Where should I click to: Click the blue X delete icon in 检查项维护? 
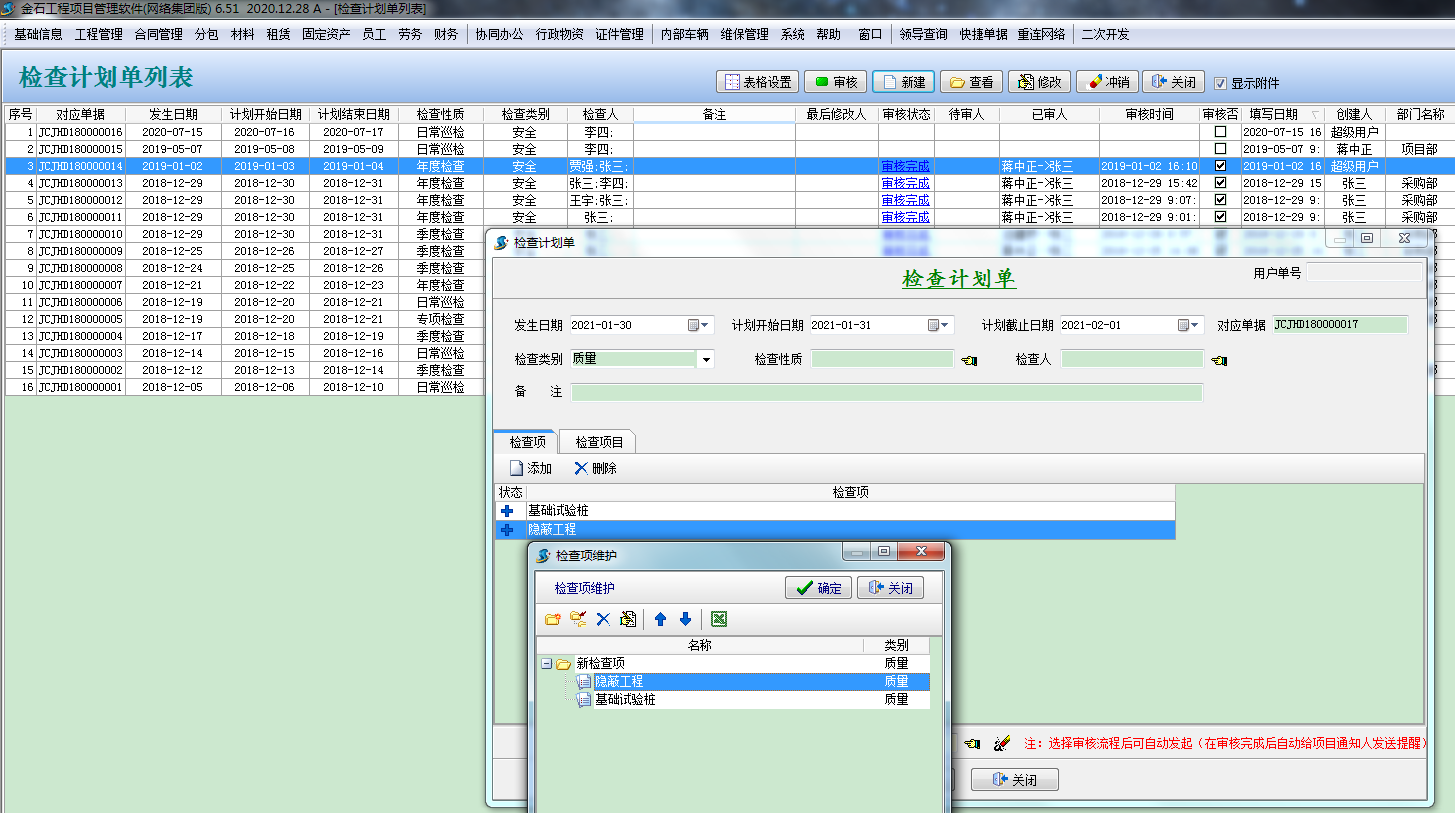[603, 620]
